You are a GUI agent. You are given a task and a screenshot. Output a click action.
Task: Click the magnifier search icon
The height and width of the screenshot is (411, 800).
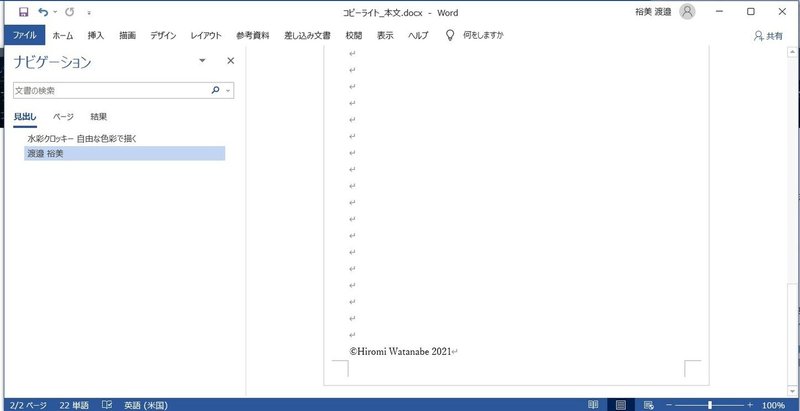click(215, 90)
